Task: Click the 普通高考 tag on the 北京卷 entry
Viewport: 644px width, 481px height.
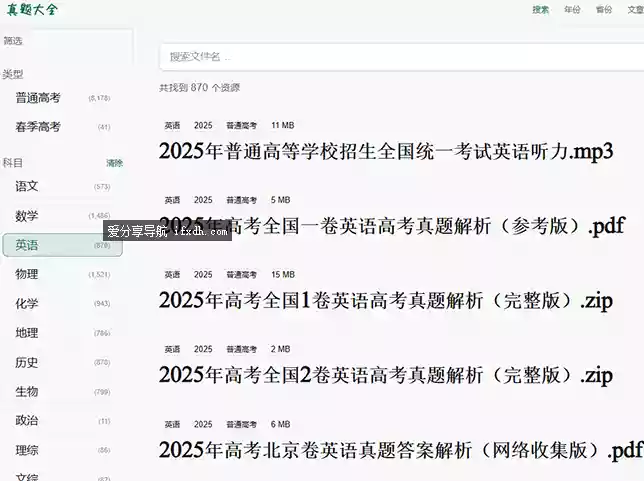Action: coord(242,424)
